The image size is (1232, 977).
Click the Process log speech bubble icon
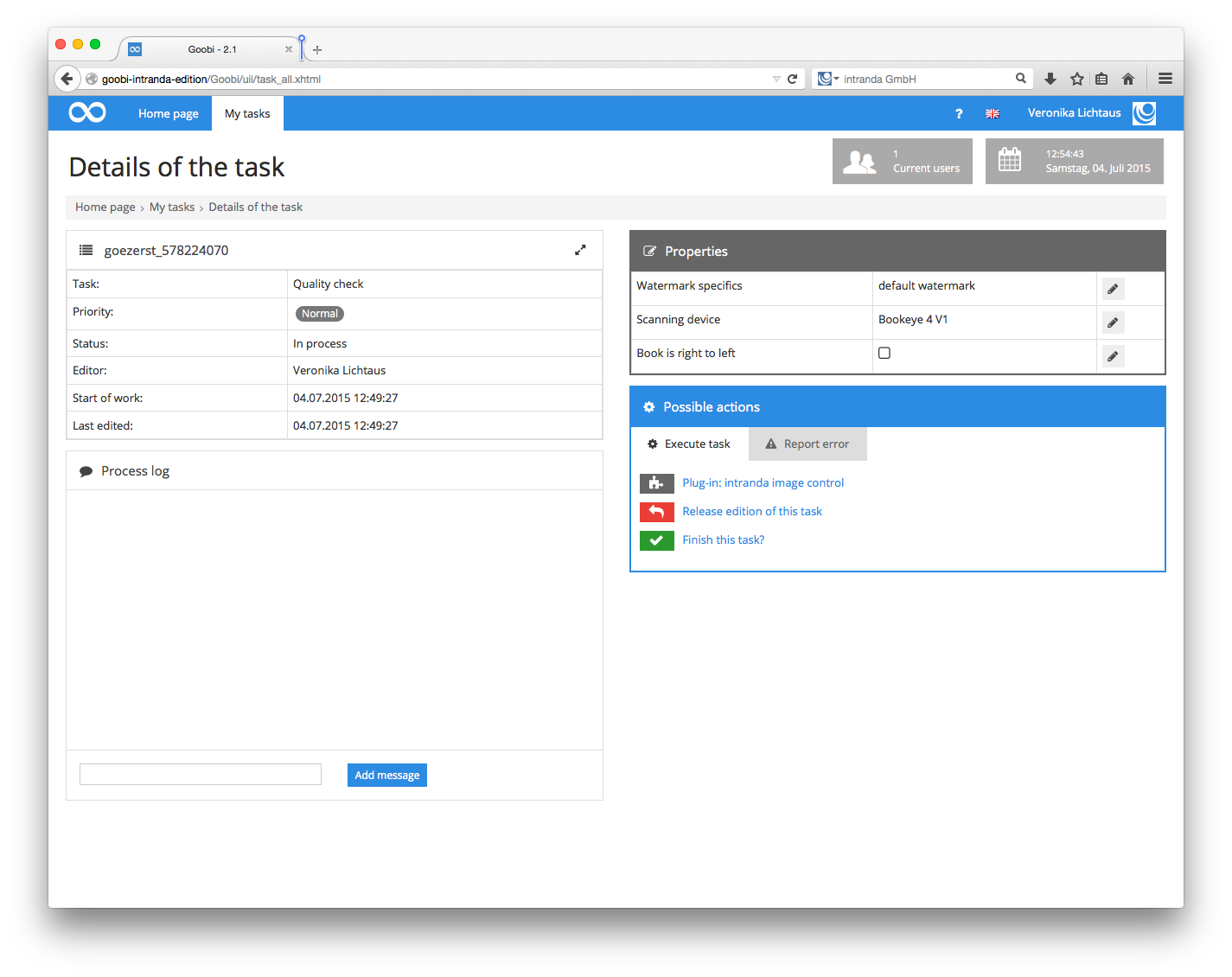coord(86,471)
